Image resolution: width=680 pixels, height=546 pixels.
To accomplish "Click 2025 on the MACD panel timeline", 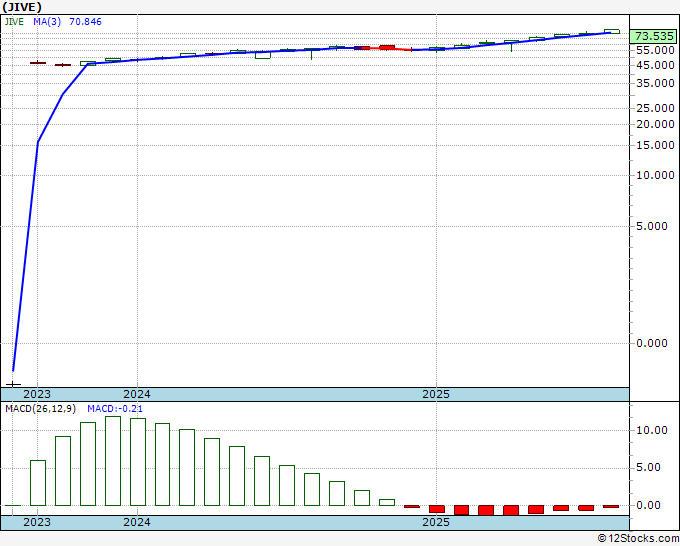I will pyautogui.click(x=436, y=522).
